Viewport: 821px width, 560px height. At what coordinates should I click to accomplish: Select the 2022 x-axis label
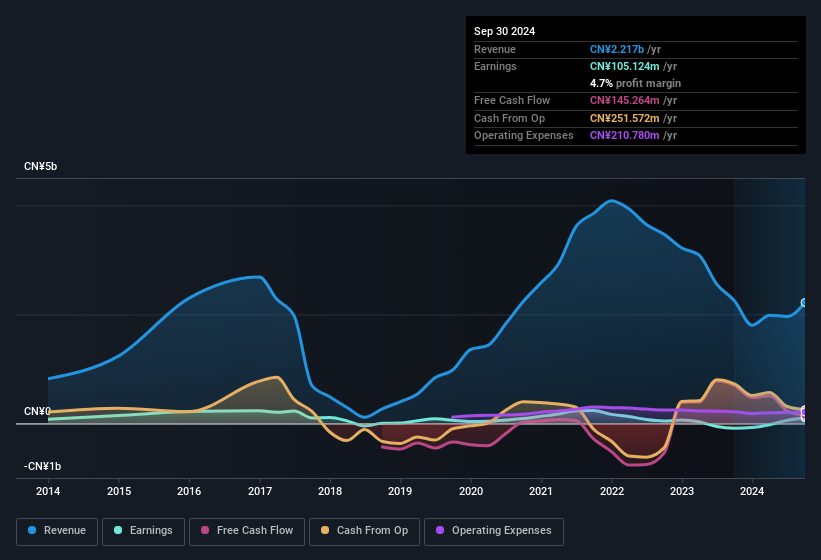612,491
